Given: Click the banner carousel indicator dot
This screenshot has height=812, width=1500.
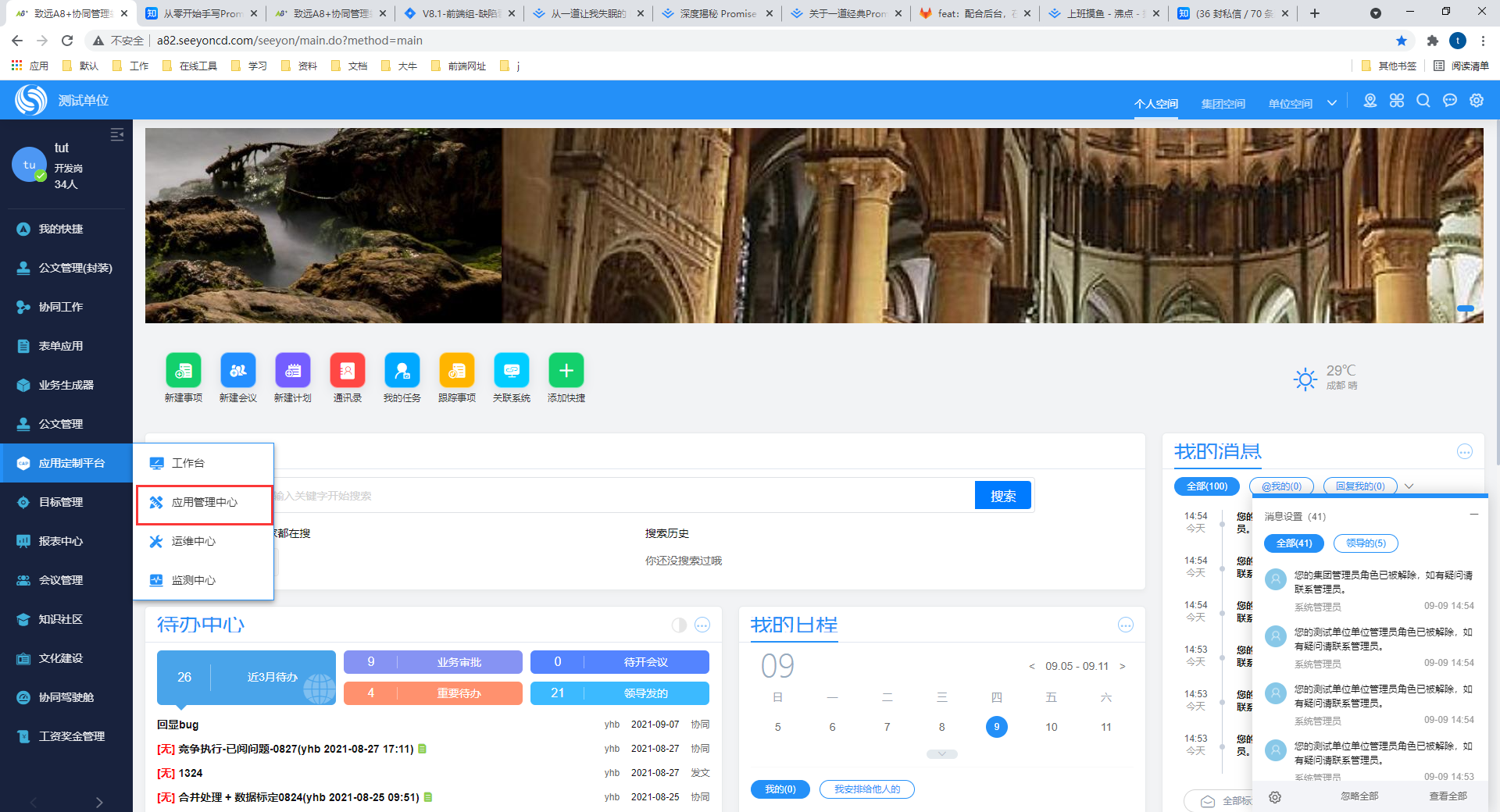Looking at the screenshot, I should click(1465, 309).
